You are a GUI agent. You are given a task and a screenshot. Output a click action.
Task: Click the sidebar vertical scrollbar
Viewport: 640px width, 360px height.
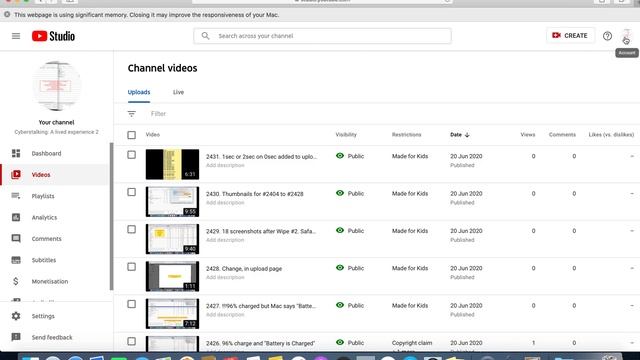111,216
